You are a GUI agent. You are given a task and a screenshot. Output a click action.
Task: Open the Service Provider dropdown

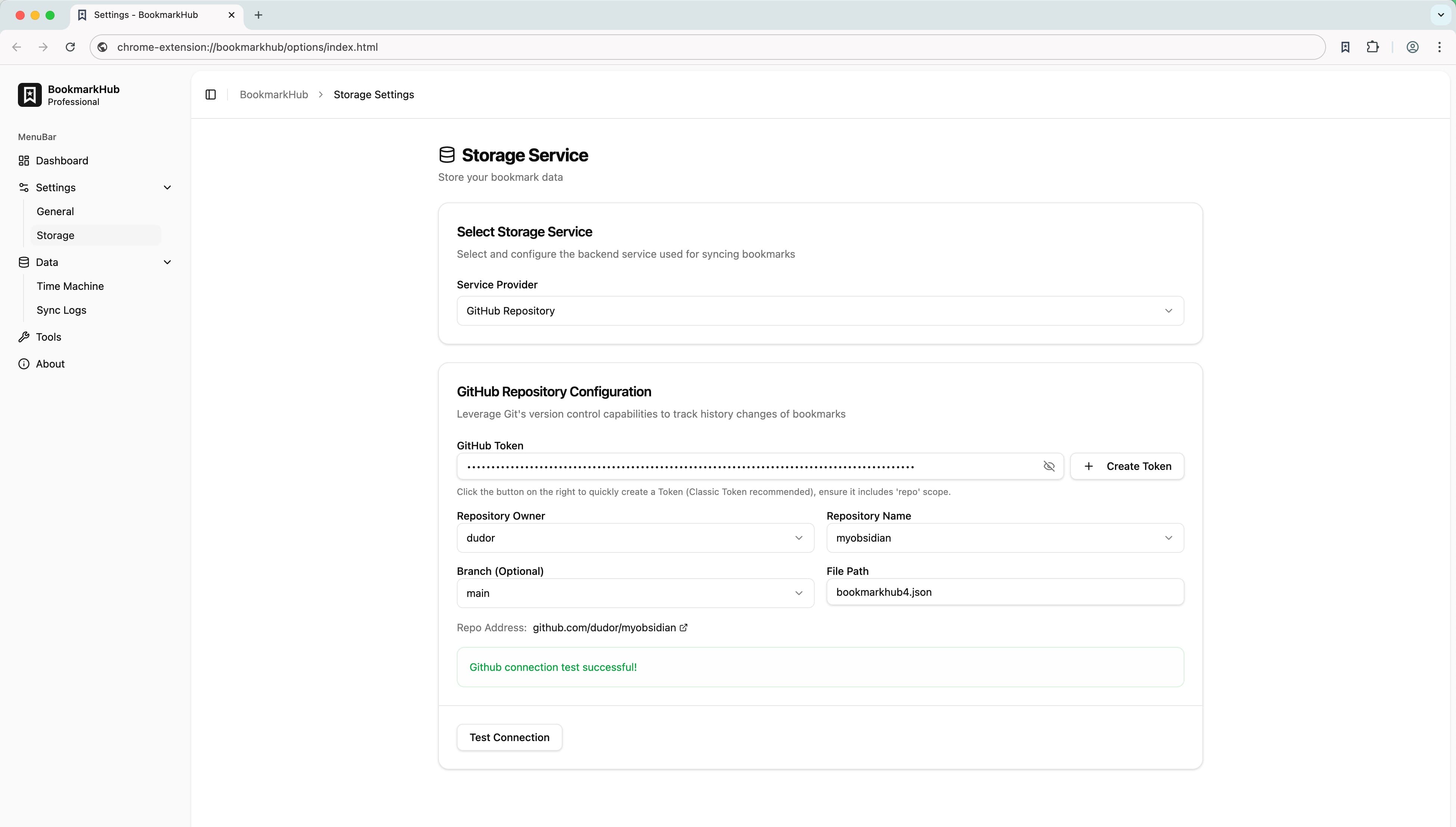[x=820, y=311]
